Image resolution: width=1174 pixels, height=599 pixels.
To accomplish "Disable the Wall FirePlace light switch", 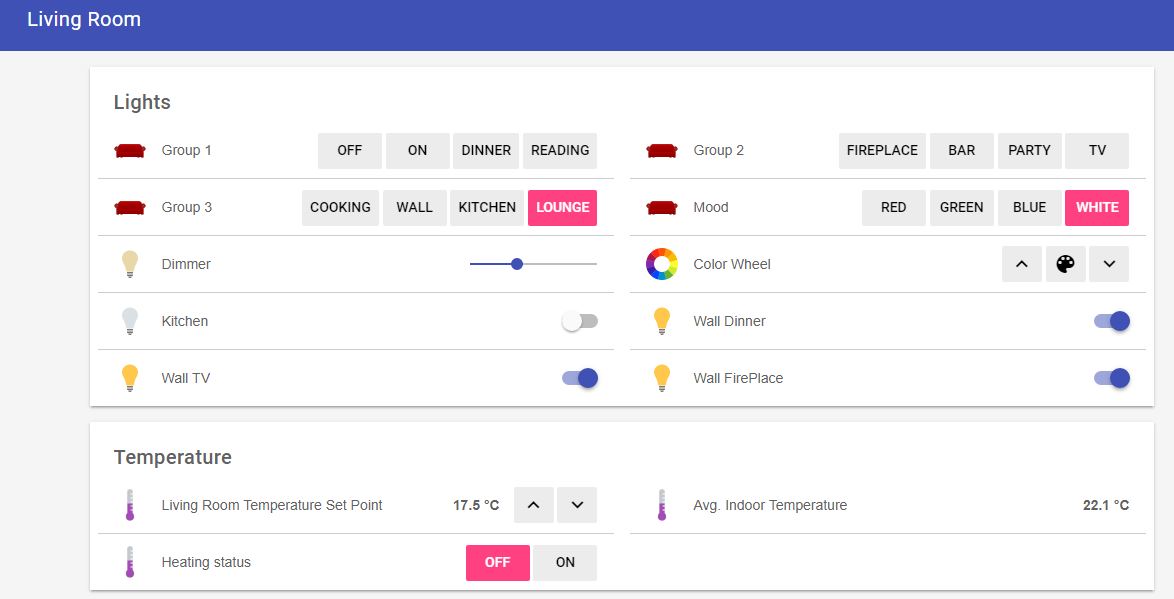I will 1111,378.
